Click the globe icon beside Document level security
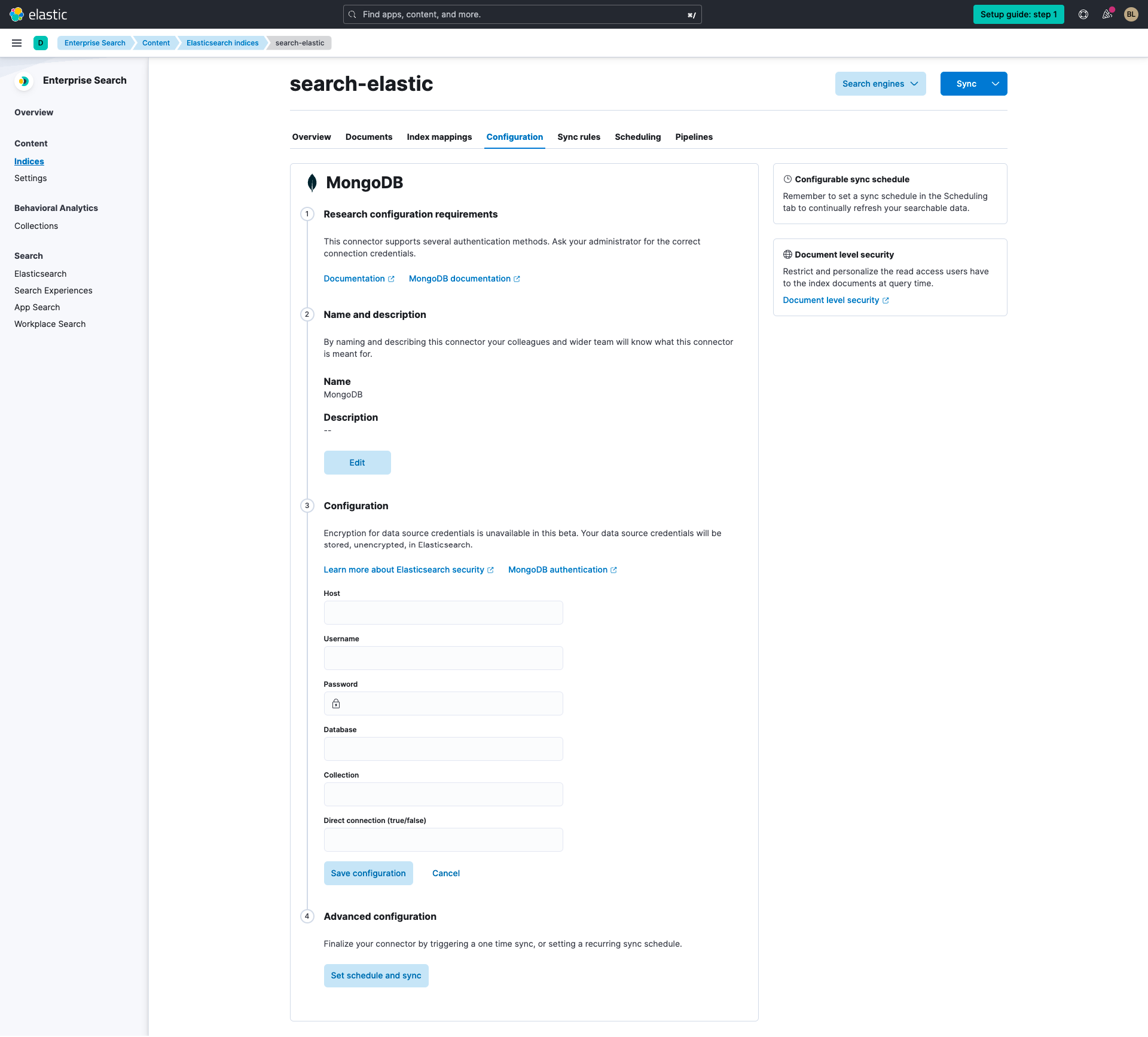1148x1037 pixels. (x=787, y=255)
